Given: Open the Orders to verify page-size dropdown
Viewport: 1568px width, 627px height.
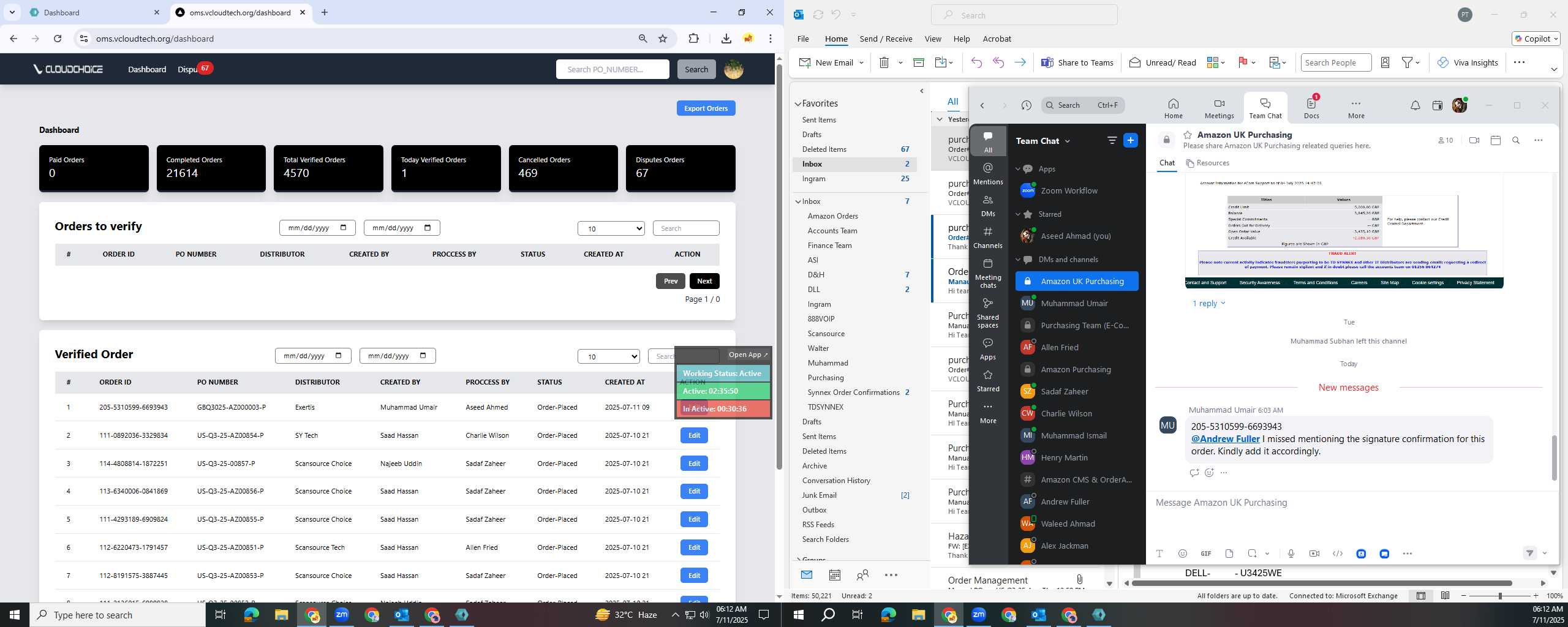Looking at the screenshot, I should [611, 228].
